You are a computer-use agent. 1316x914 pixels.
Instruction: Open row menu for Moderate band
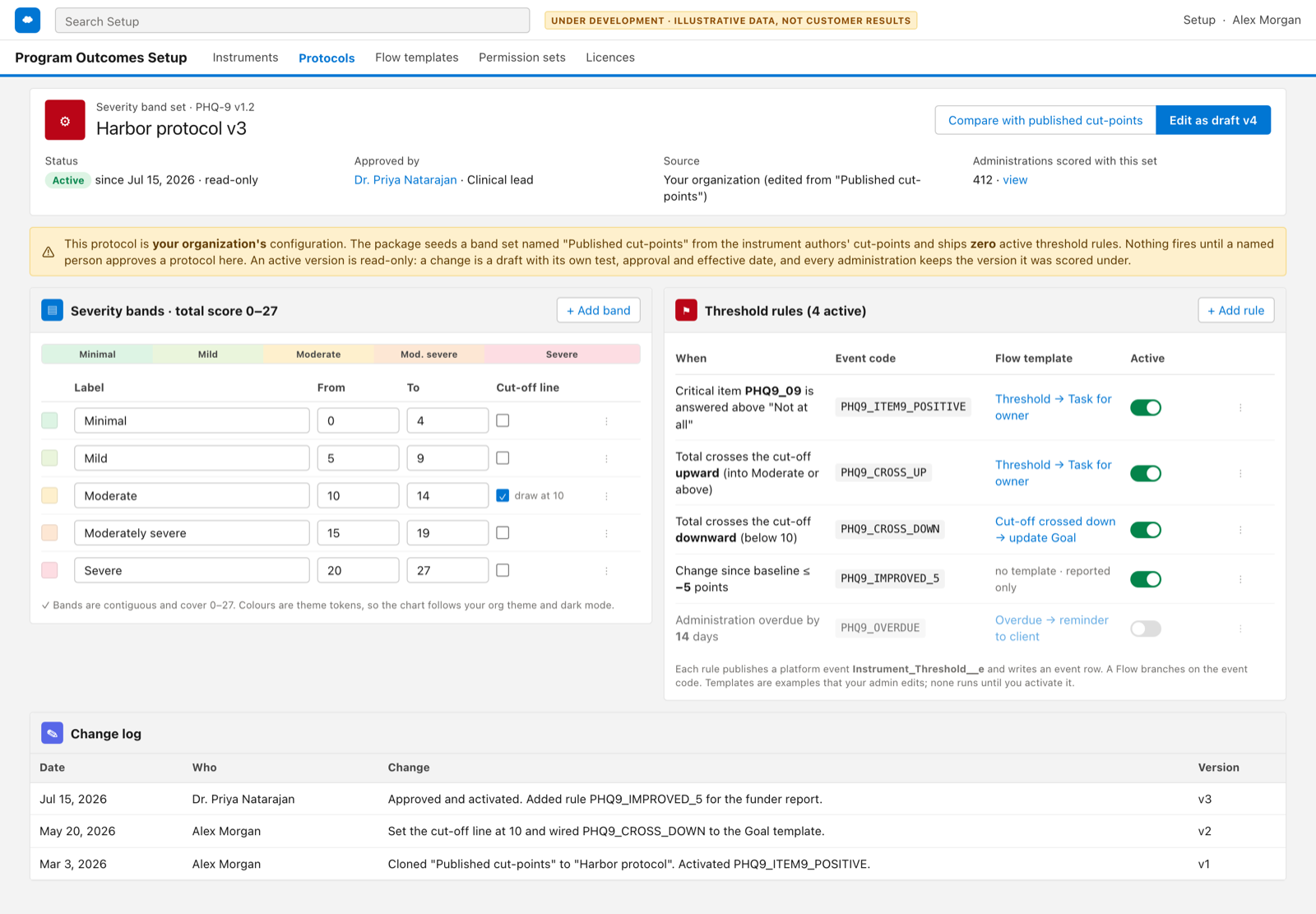pos(606,496)
